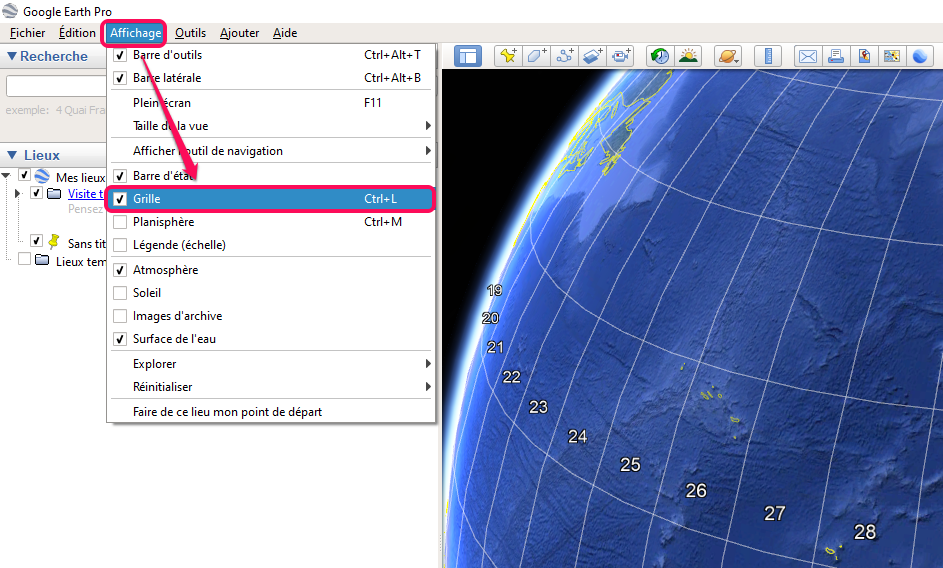The image size is (943, 568).
Task: Add an image overlay toolbar icon
Action: tap(592, 56)
